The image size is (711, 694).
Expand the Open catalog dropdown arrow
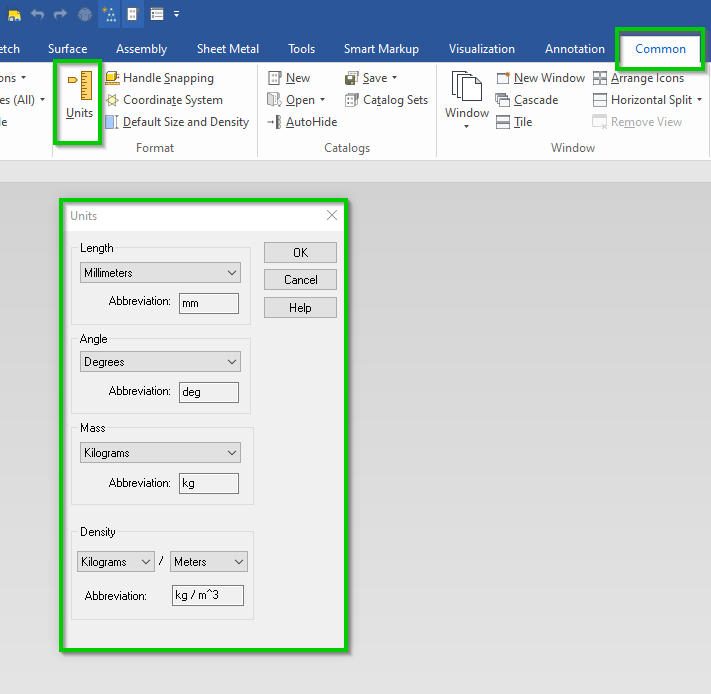(322, 100)
